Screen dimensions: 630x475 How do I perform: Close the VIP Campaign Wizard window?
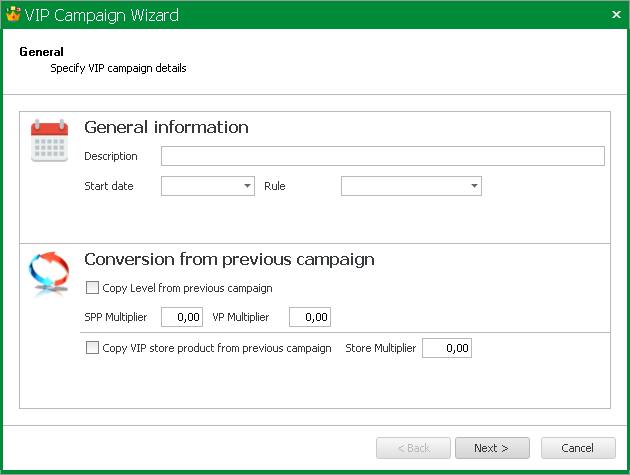pos(616,15)
